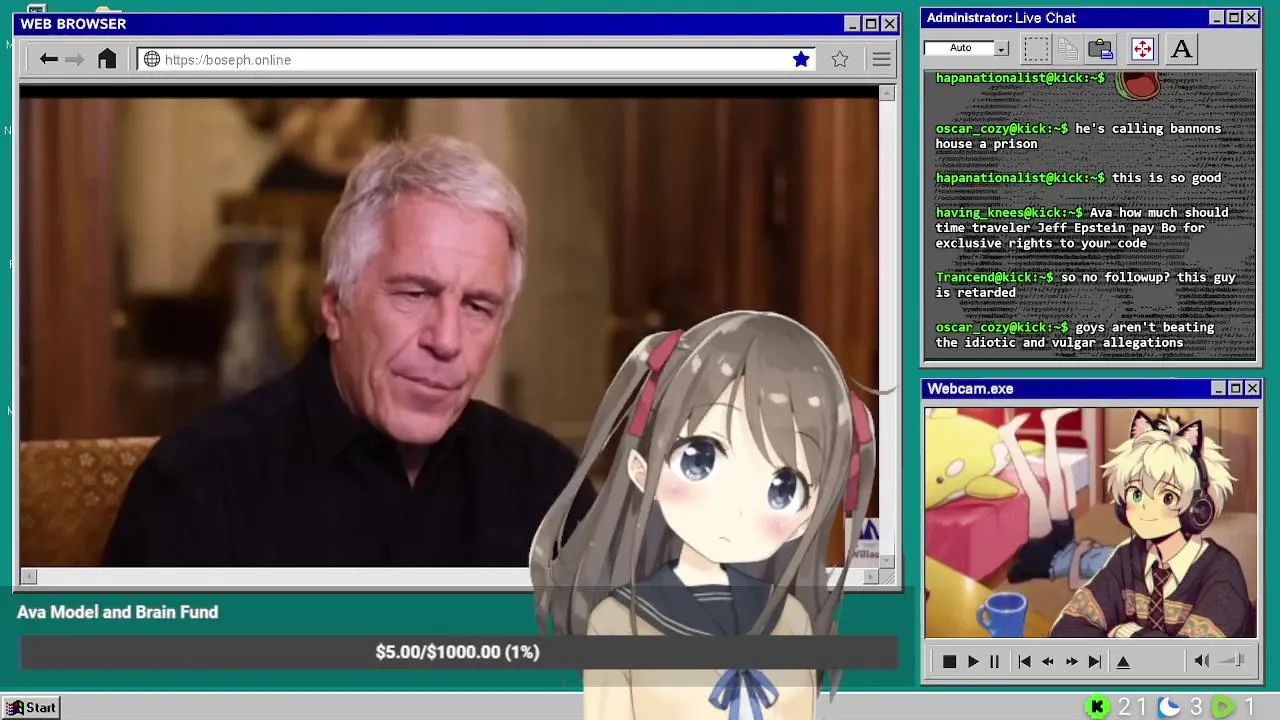This screenshot has width=1280, height=720.
Task: Click the webcam video feed thumbnail
Action: tap(1091, 522)
